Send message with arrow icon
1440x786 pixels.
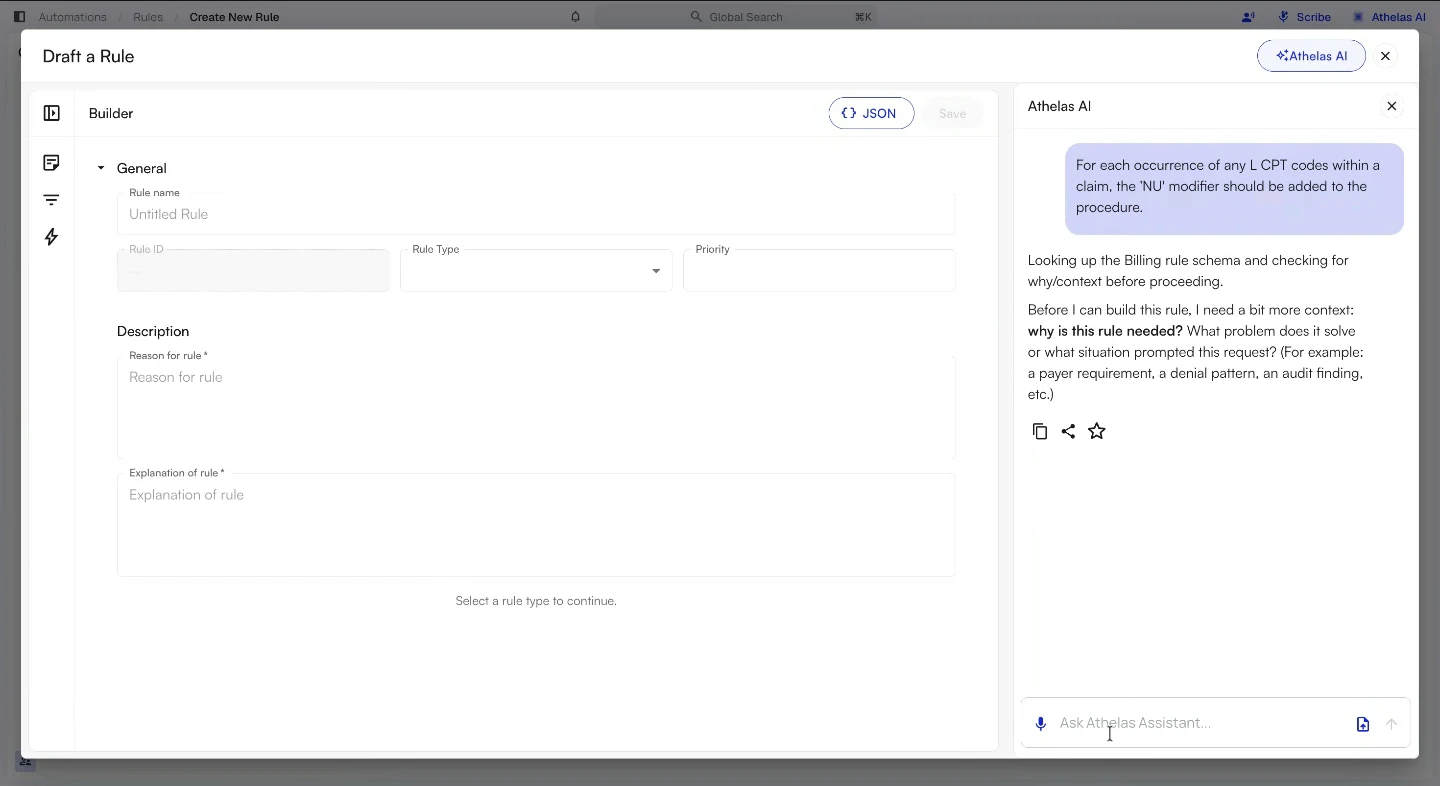point(1391,724)
